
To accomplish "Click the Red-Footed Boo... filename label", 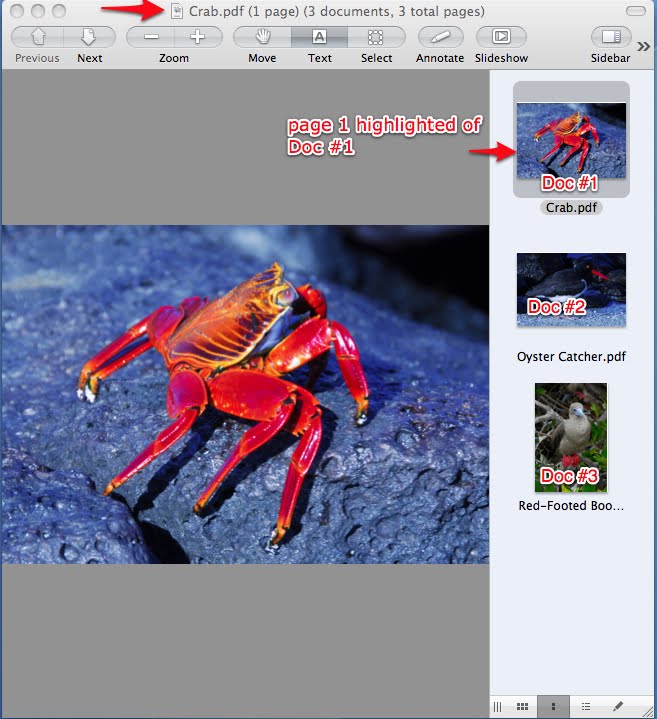I will (571, 505).
